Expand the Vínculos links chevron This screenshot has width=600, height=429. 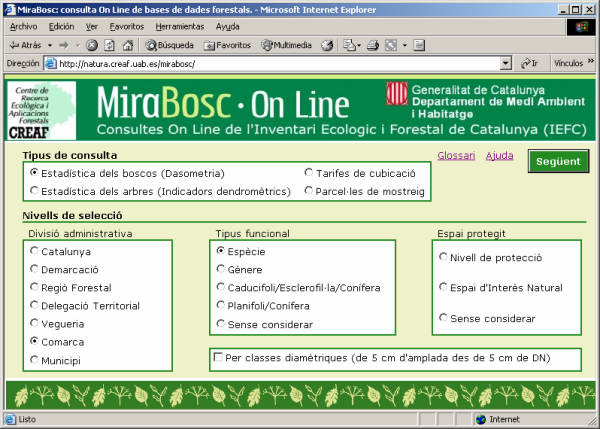click(590, 61)
